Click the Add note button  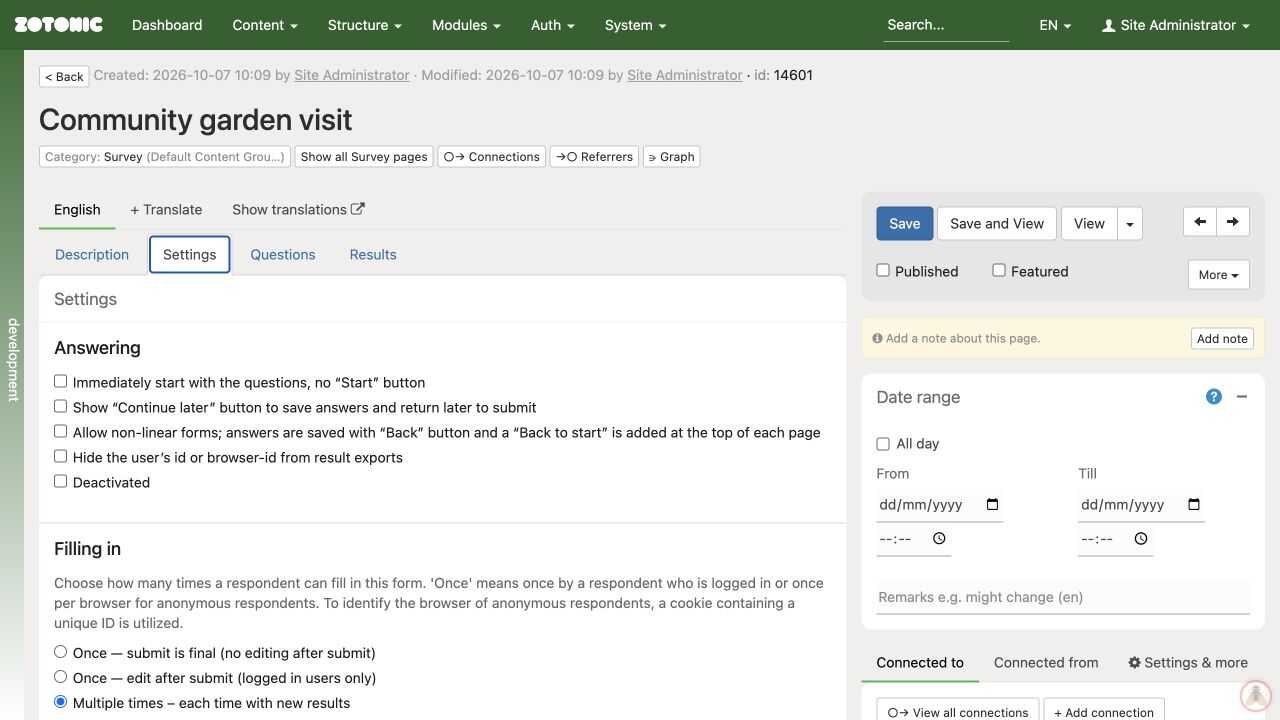[x=1222, y=338]
